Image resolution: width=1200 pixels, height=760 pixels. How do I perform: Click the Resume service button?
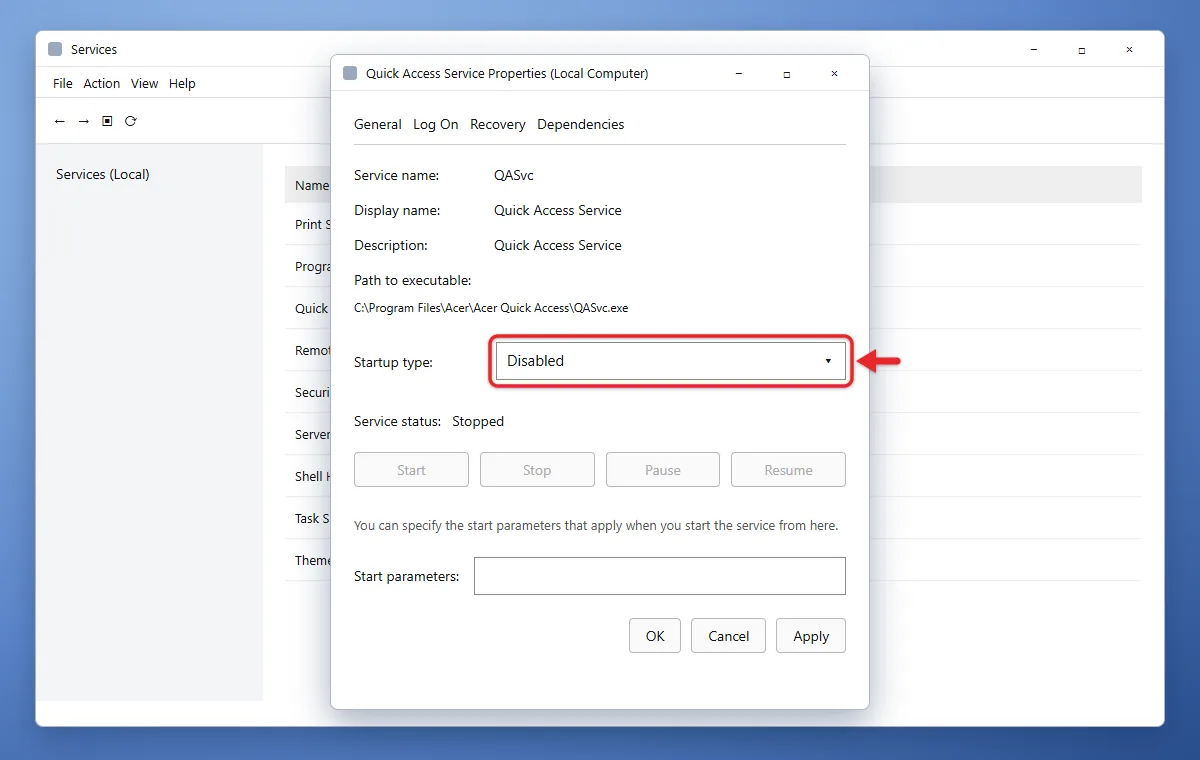tap(789, 470)
